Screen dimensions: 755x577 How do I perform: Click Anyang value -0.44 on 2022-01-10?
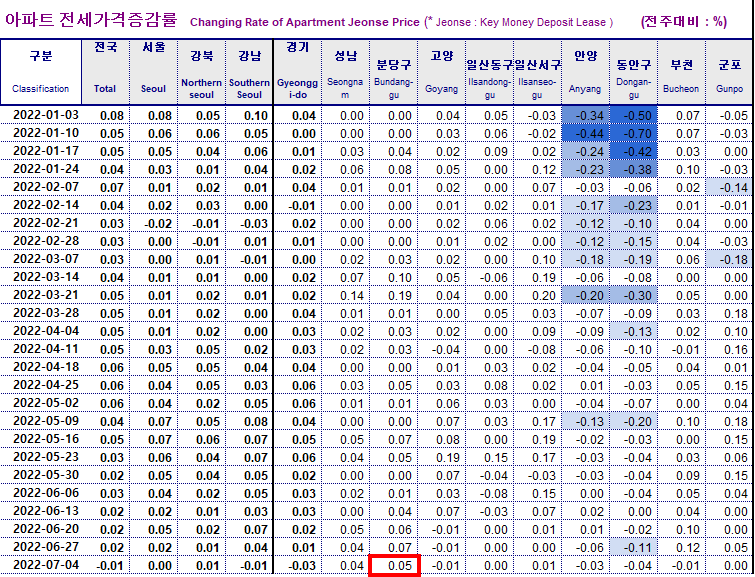click(x=586, y=133)
